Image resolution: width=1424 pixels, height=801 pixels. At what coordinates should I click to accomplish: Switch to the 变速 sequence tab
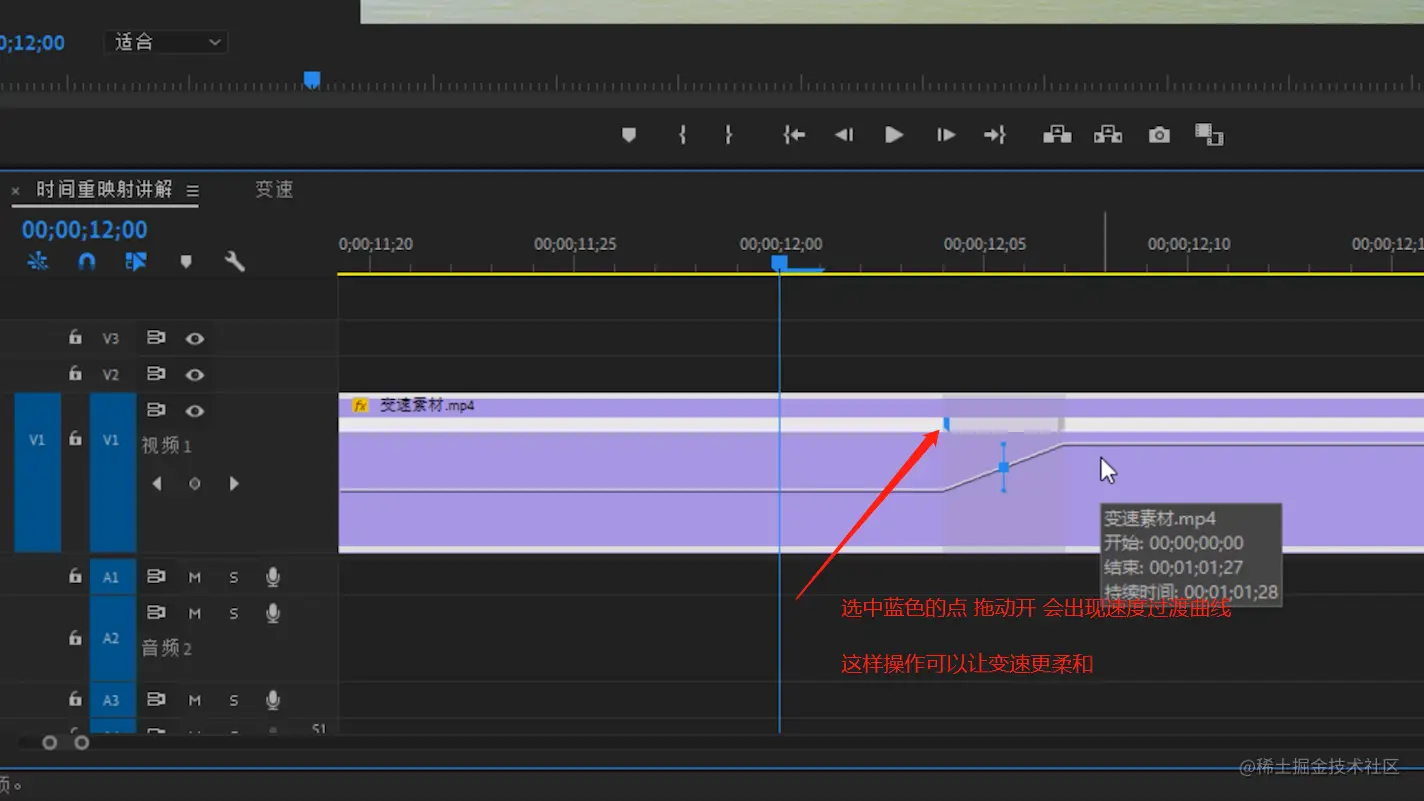tap(274, 190)
